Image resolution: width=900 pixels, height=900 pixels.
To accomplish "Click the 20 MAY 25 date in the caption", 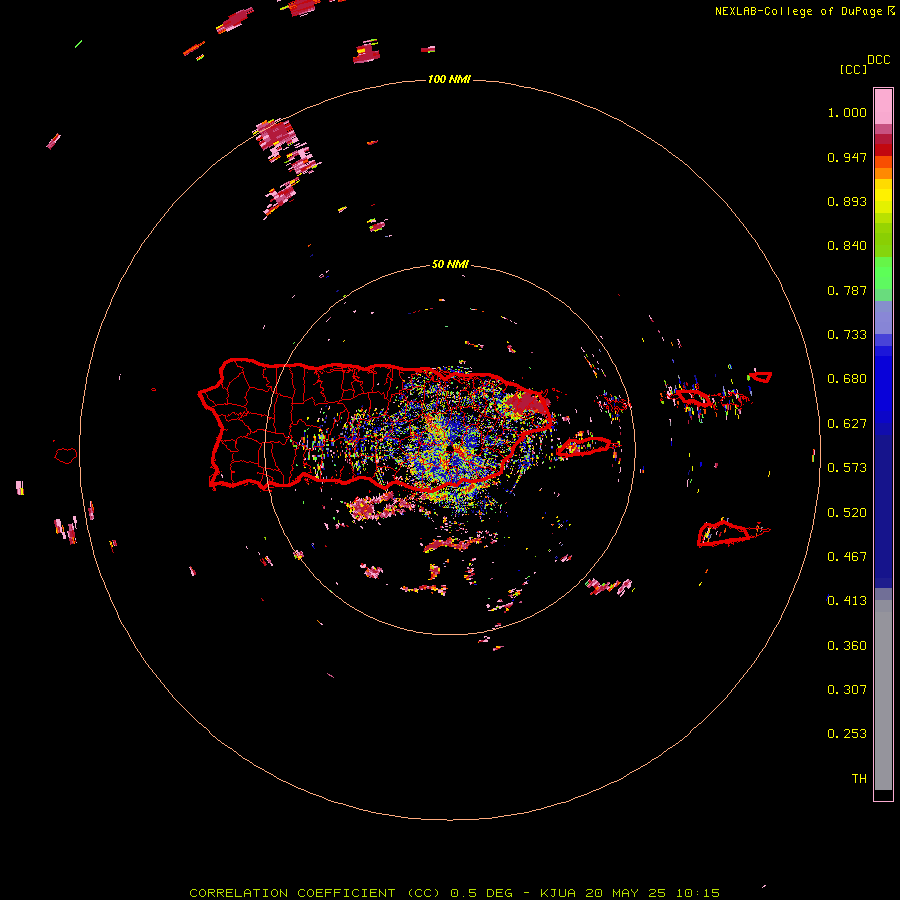I will [626, 893].
